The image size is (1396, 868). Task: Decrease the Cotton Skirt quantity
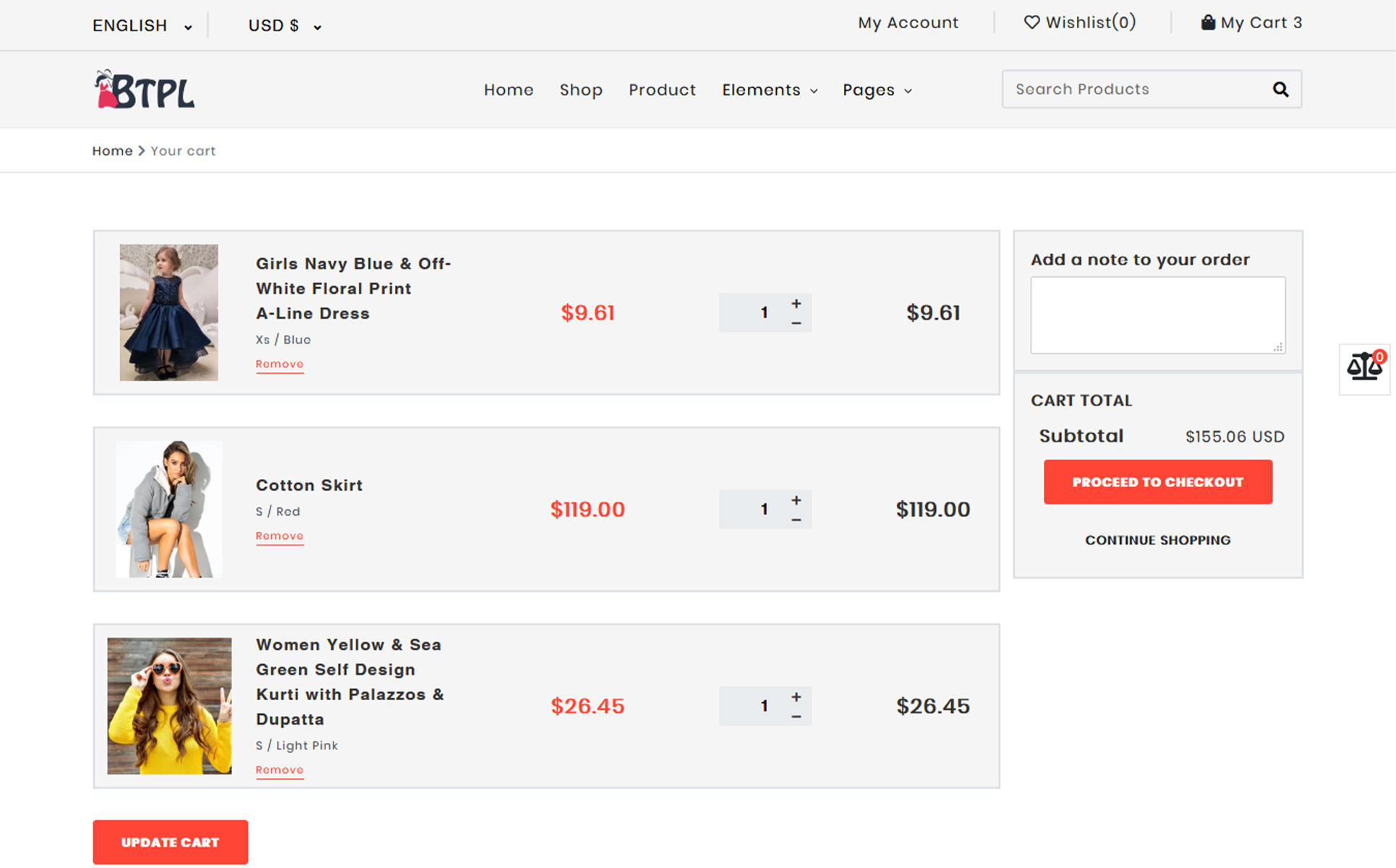796,520
